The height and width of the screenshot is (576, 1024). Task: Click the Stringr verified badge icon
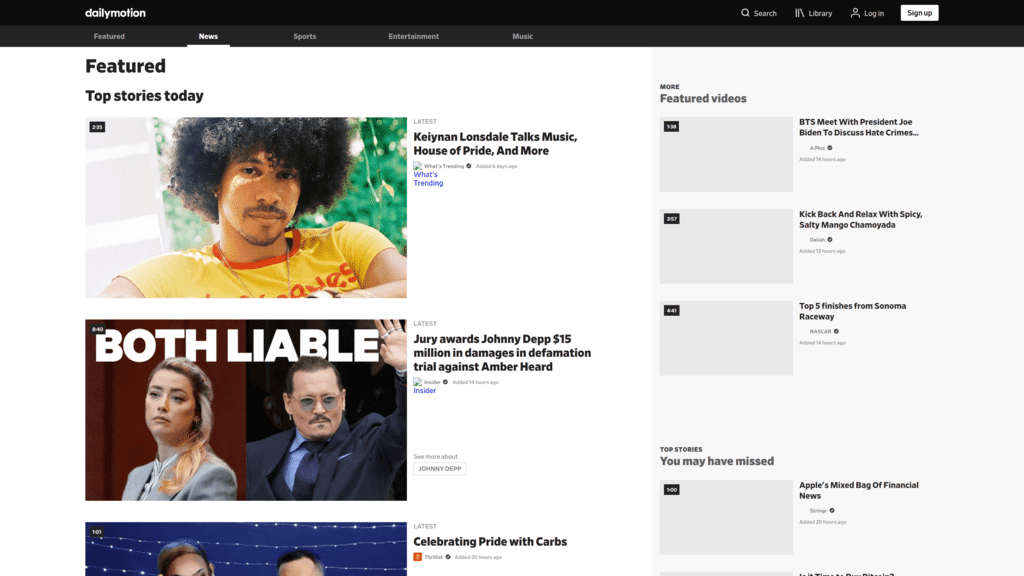point(832,511)
